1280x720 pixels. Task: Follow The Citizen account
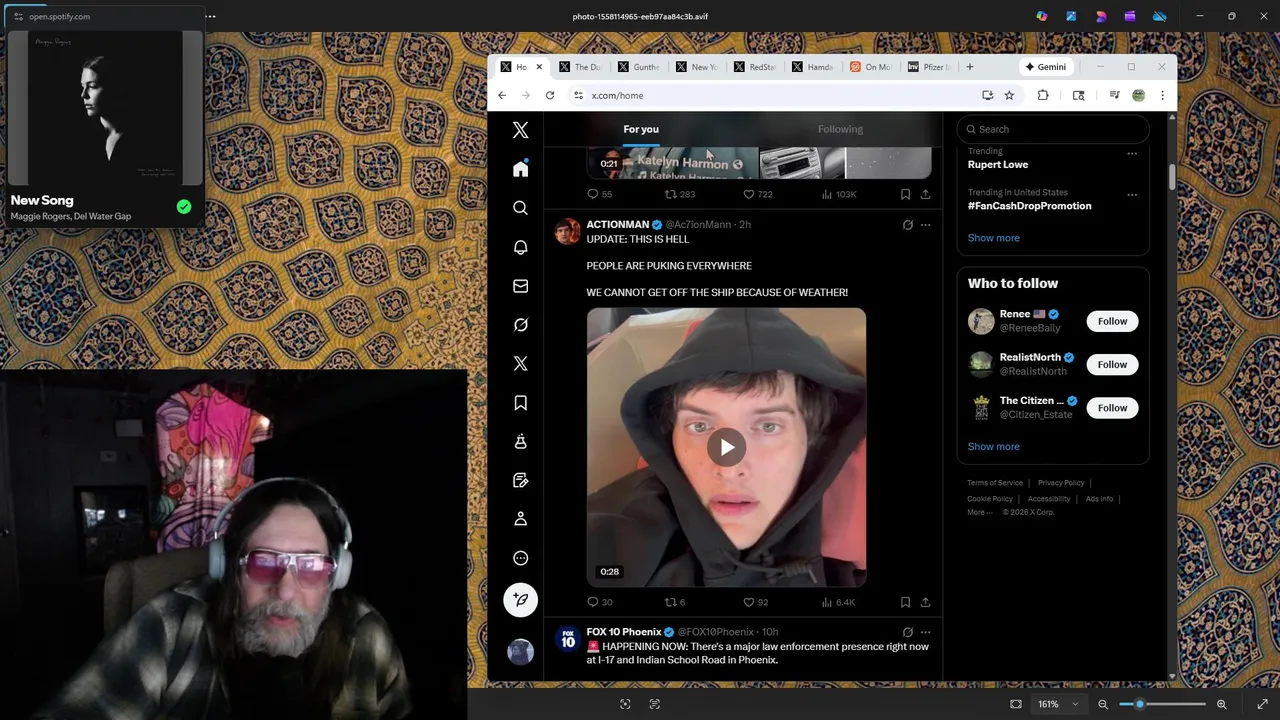coord(1112,408)
